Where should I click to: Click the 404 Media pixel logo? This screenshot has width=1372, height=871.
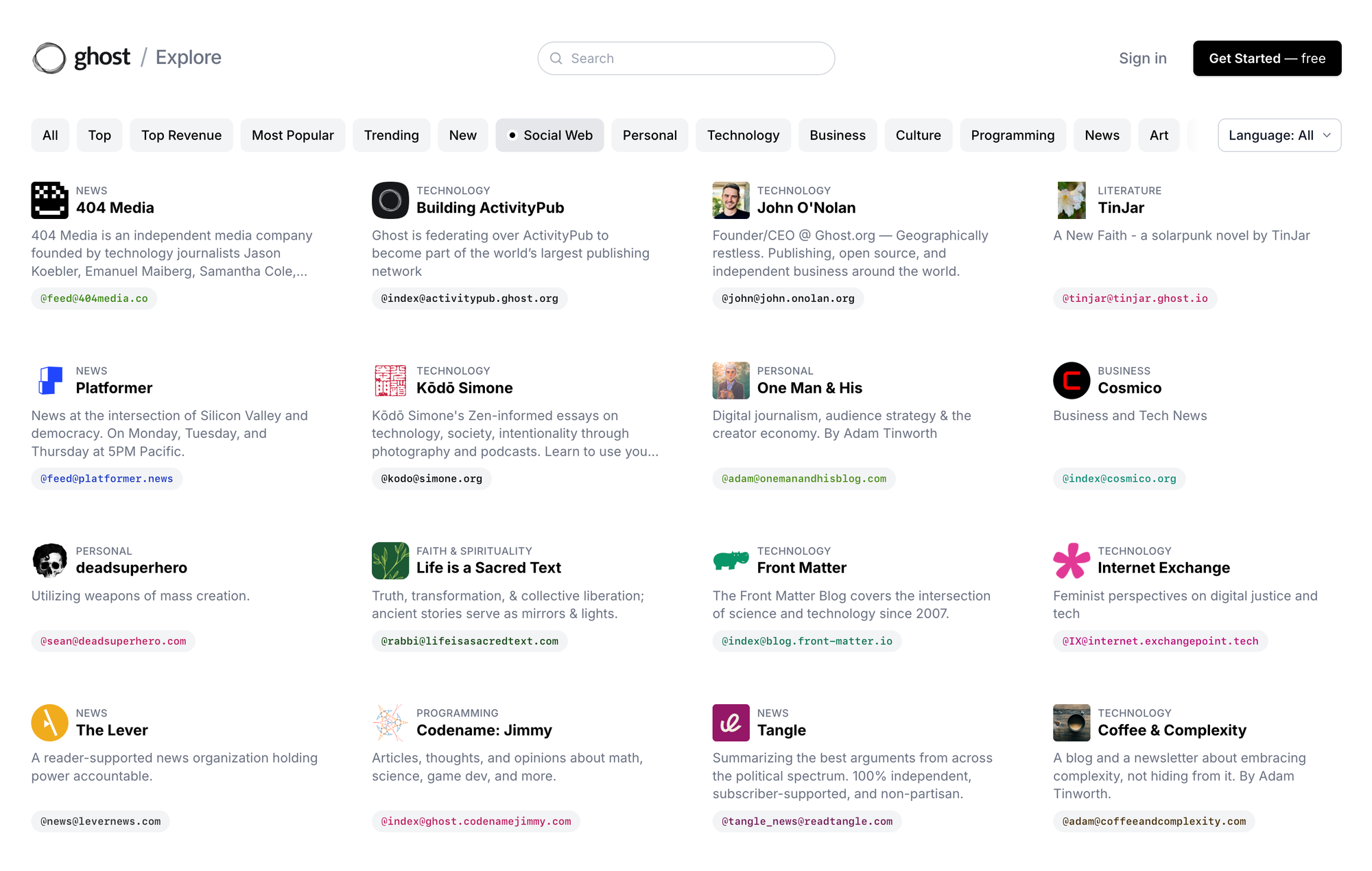pyautogui.click(x=49, y=200)
